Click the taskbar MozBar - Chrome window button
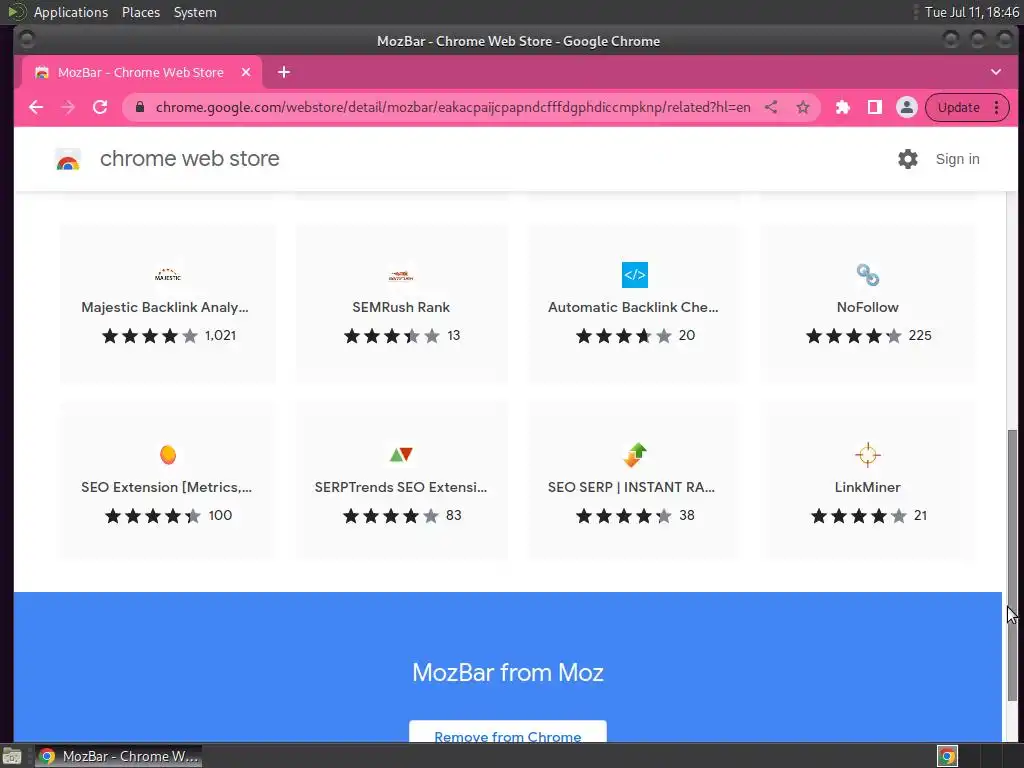This screenshot has height=768, width=1024. (118, 756)
